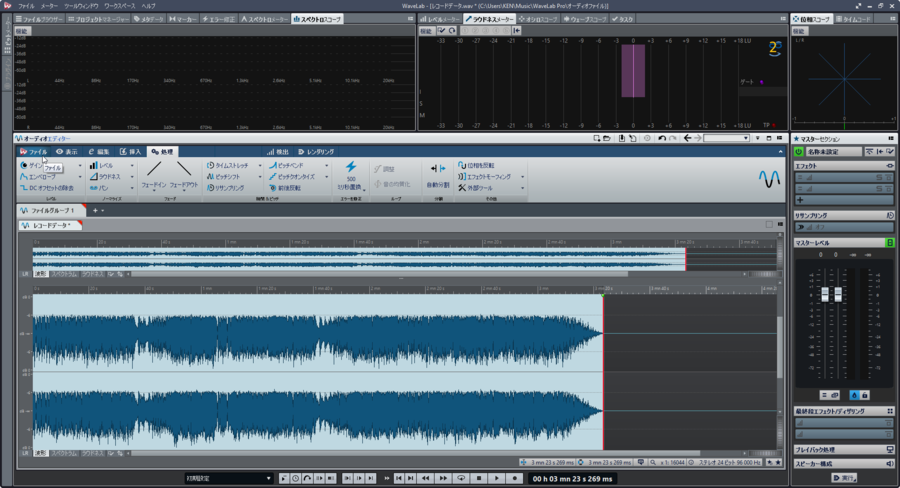Viewport: 900px width, 488px height.
Task: Select the Level (レベル) normalizer
Action: click(102, 165)
